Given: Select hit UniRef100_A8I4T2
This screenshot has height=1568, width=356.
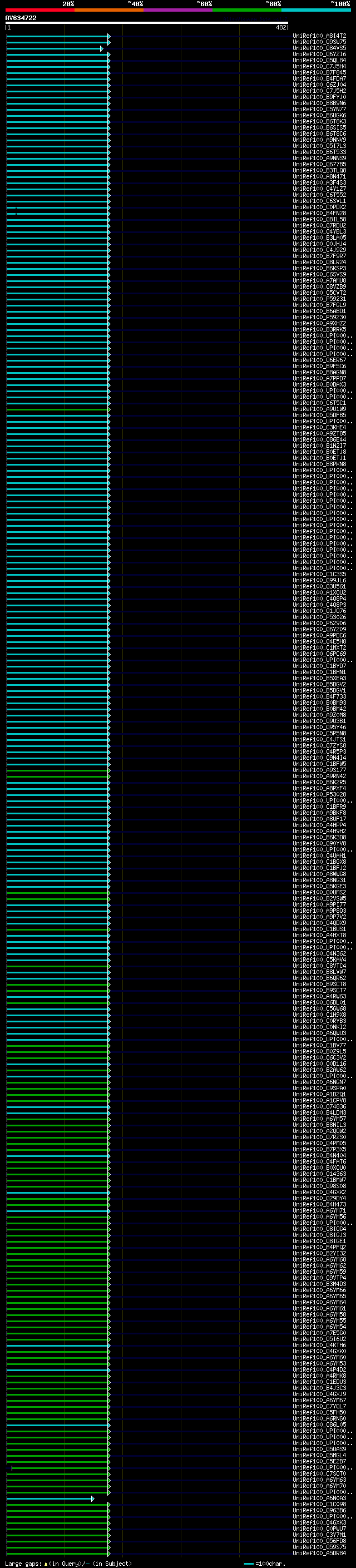Looking at the screenshot, I should pos(319,36).
